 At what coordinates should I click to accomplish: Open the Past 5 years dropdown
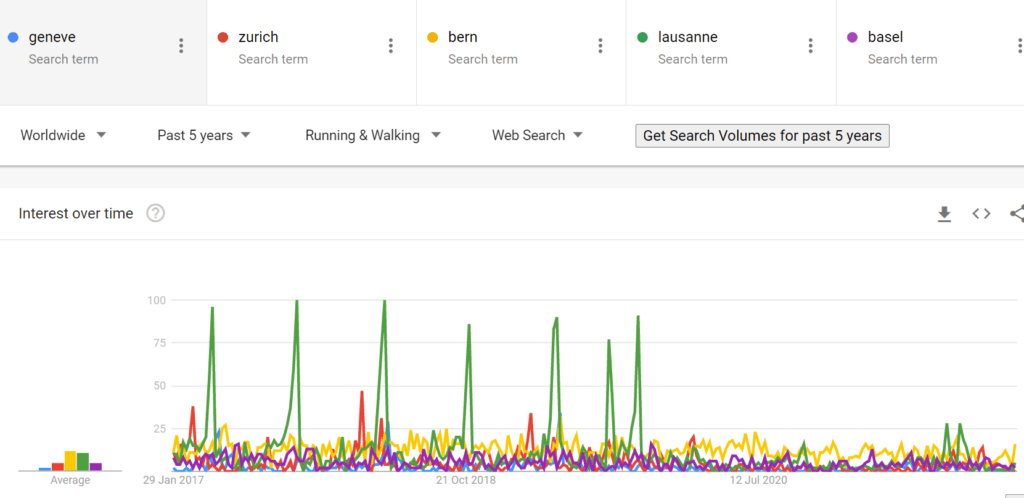click(x=204, y=136)
